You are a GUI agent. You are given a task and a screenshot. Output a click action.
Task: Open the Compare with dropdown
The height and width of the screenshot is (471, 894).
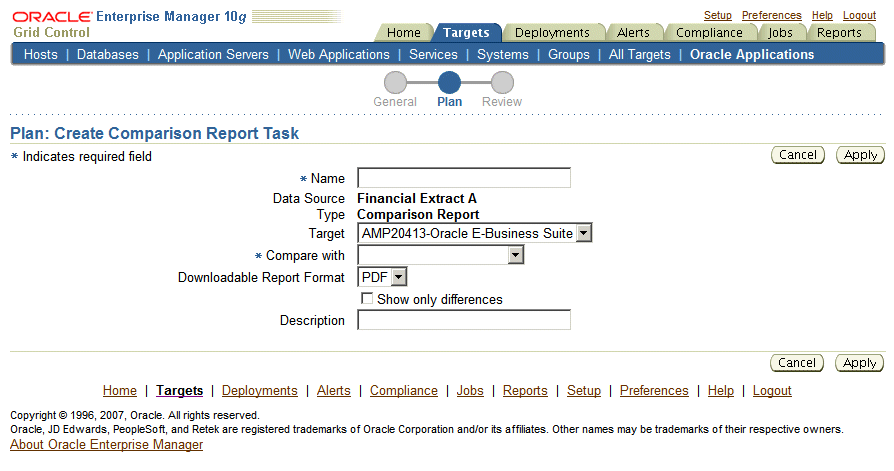441,255
